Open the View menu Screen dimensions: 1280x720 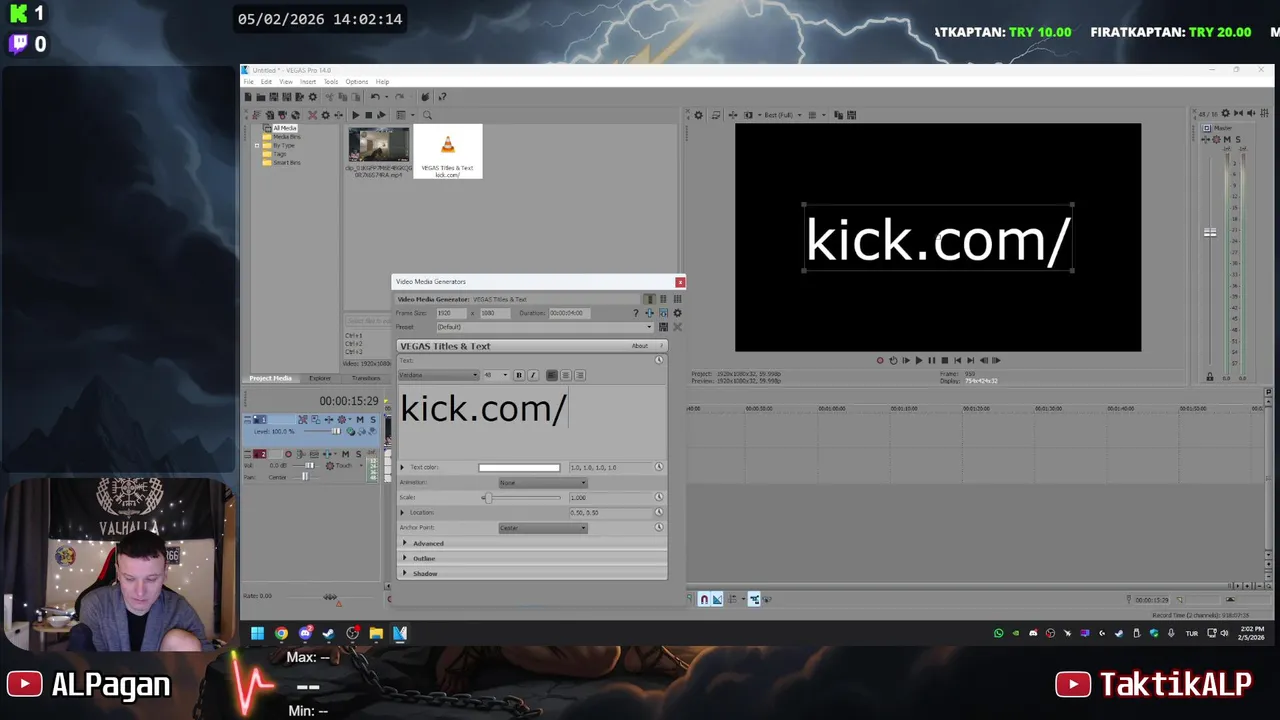[x=286, y=82]
